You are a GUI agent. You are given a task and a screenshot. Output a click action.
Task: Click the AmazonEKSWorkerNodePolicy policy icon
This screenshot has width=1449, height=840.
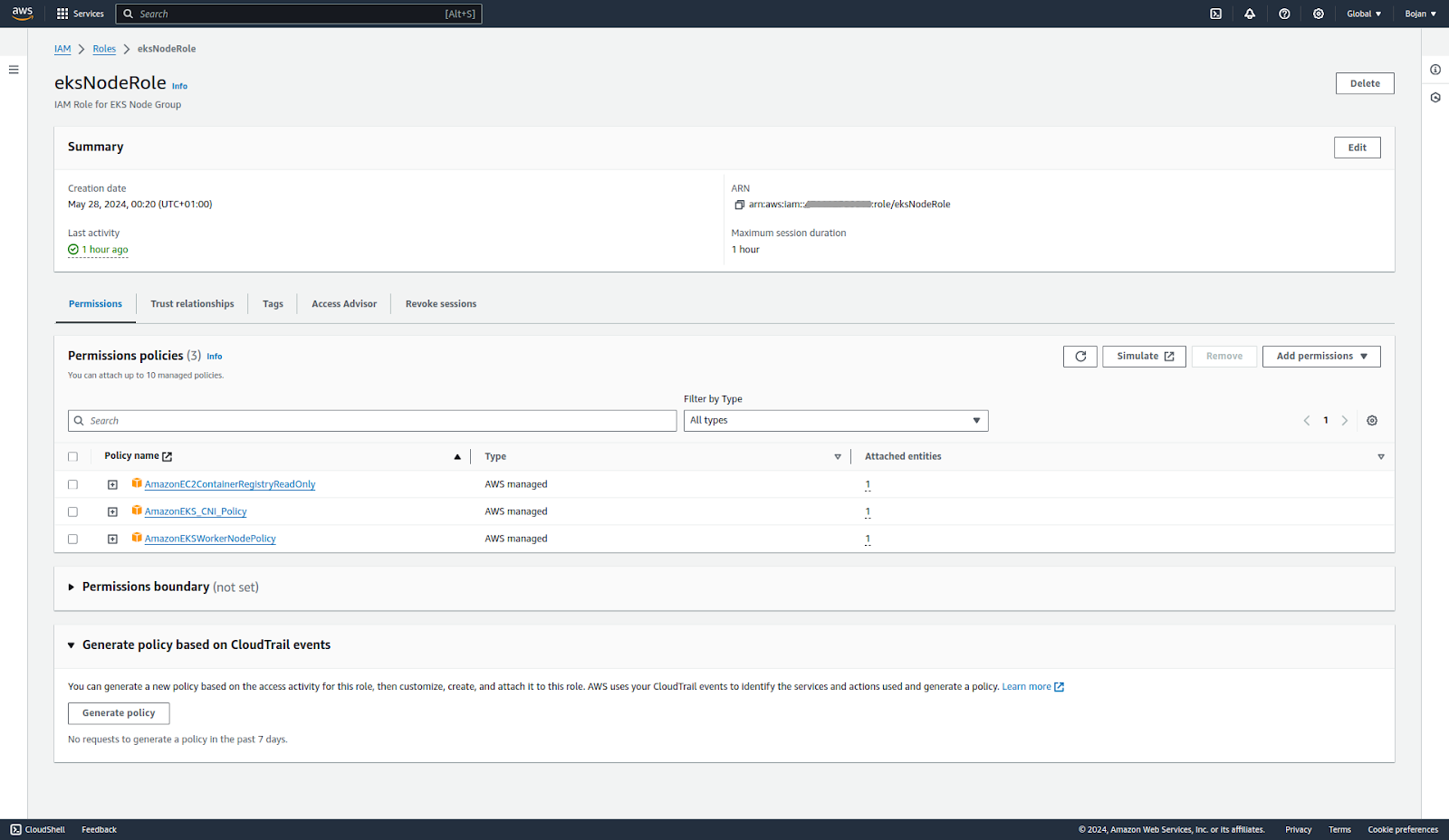click(137, 538)
